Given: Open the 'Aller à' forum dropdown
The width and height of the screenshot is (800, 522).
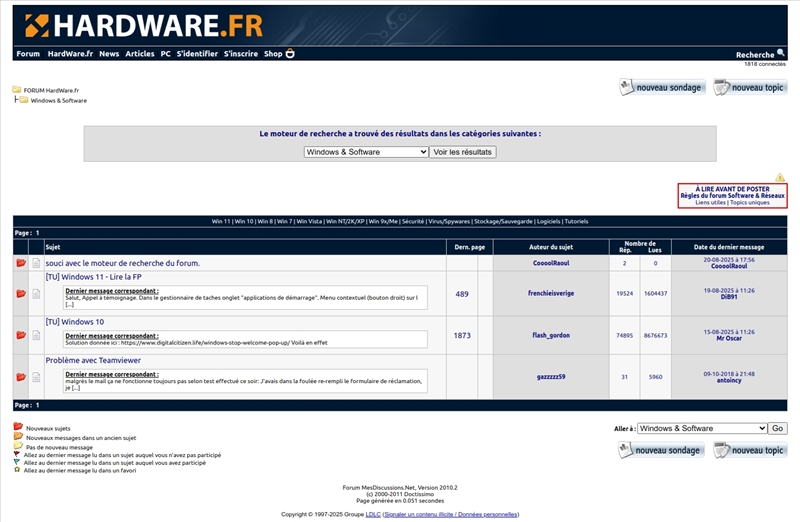Looking at the screenshot, I should click(x=702, y=428).
